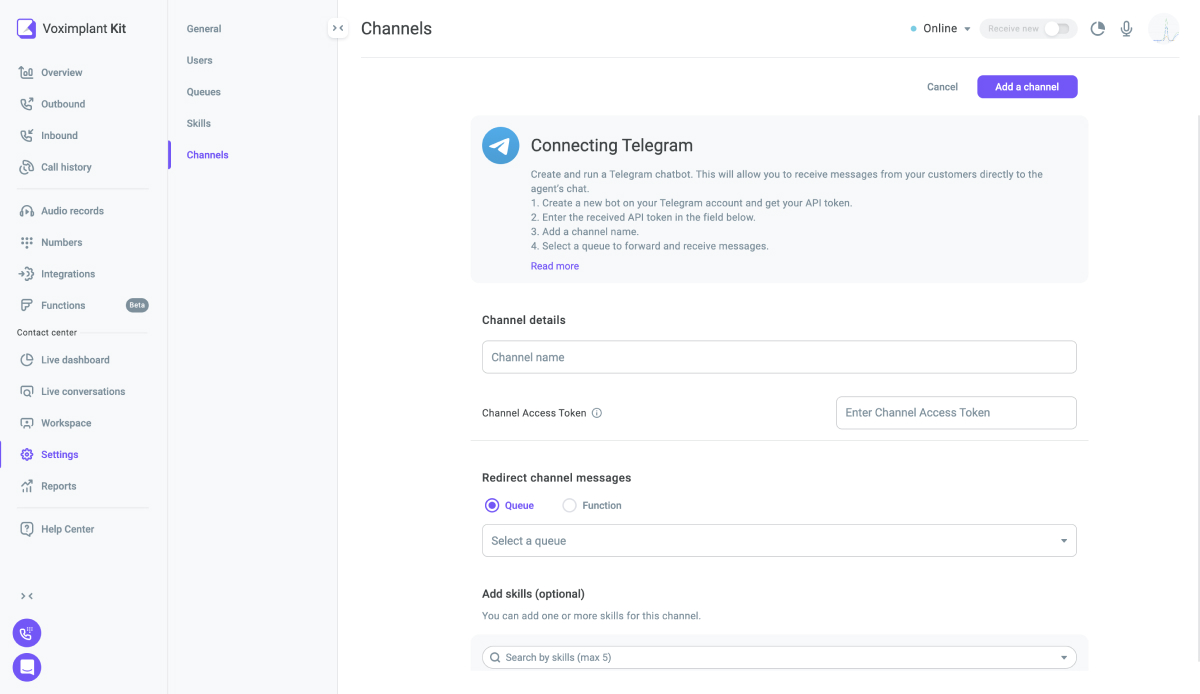This screenshot has width=1200, height=694.
Task: Click the Connecting Telegram heading
Action: click(612, 146)
